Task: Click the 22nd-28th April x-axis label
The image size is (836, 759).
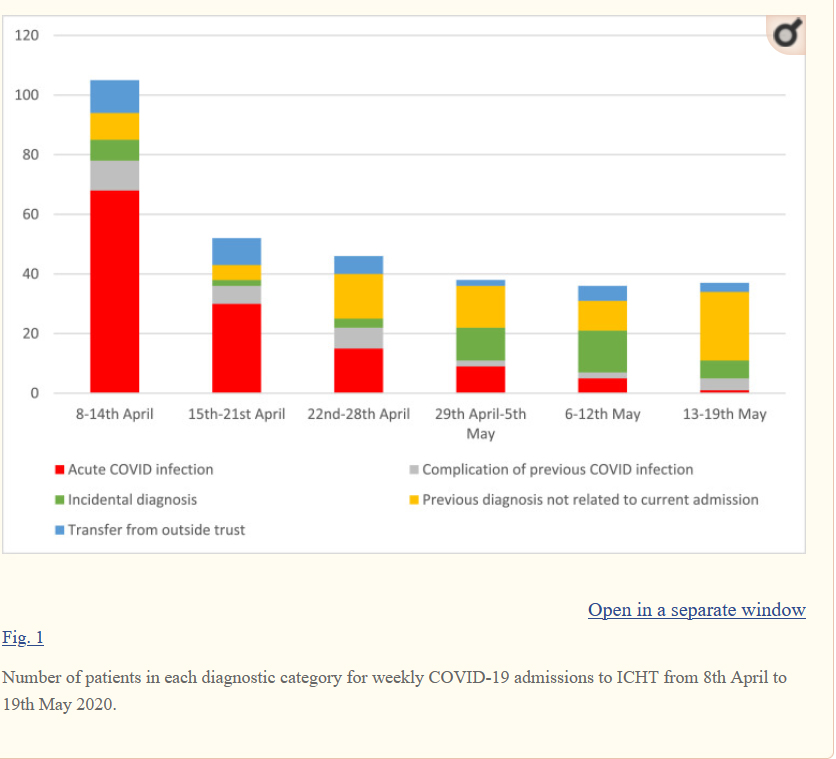Action: tap(358, 414)
